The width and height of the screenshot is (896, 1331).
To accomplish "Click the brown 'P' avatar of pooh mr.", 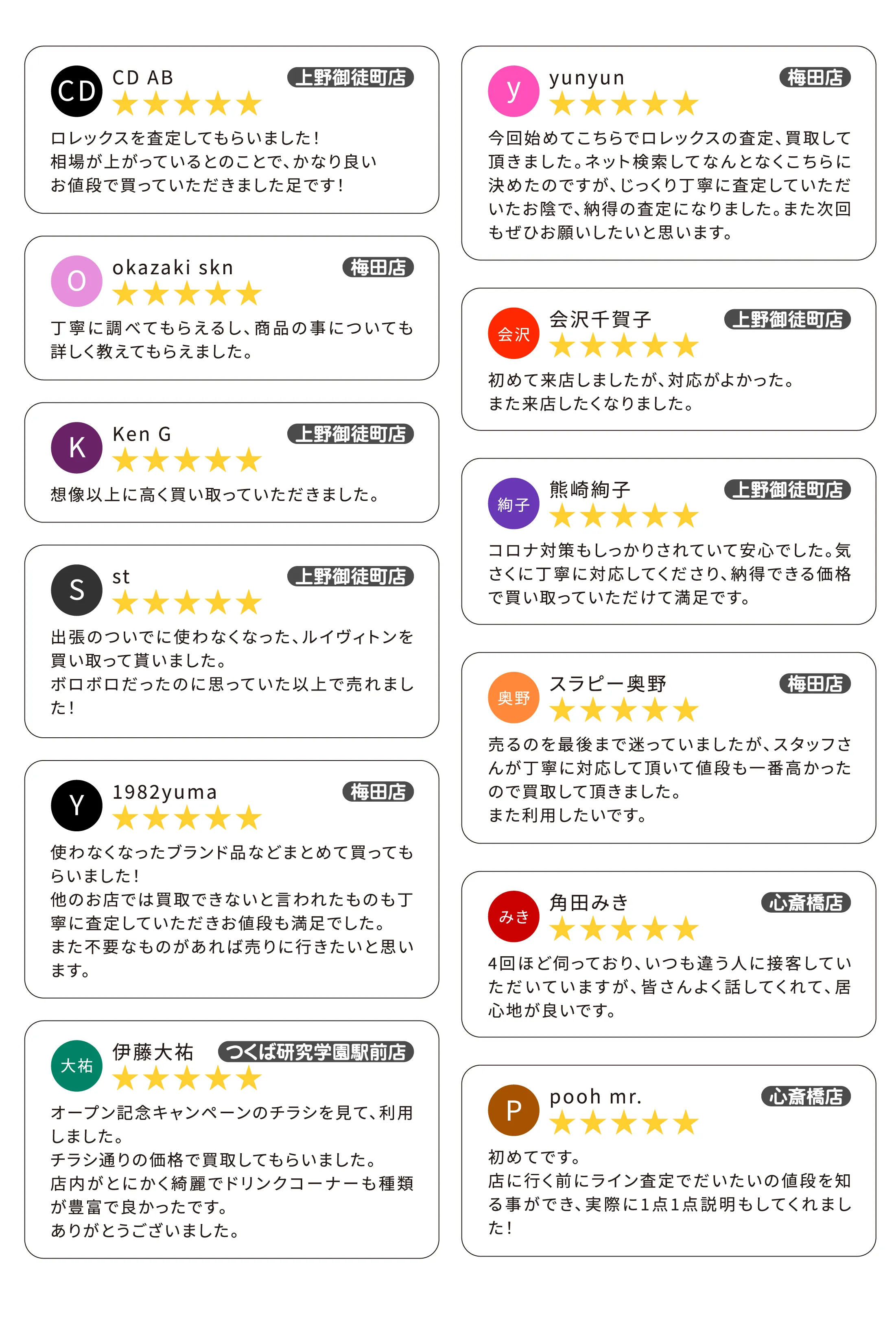I will click(513, 1110).
